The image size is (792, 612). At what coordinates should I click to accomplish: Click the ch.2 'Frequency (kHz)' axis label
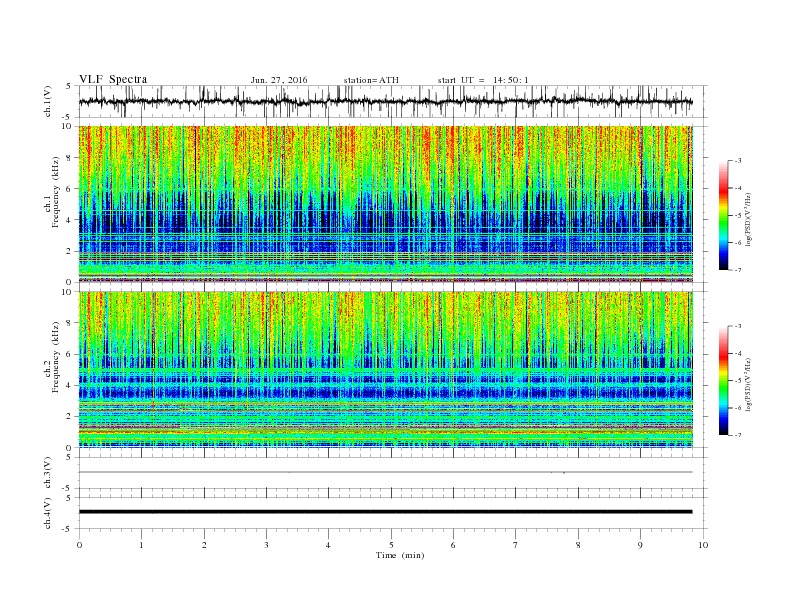(x=56, y=357)
